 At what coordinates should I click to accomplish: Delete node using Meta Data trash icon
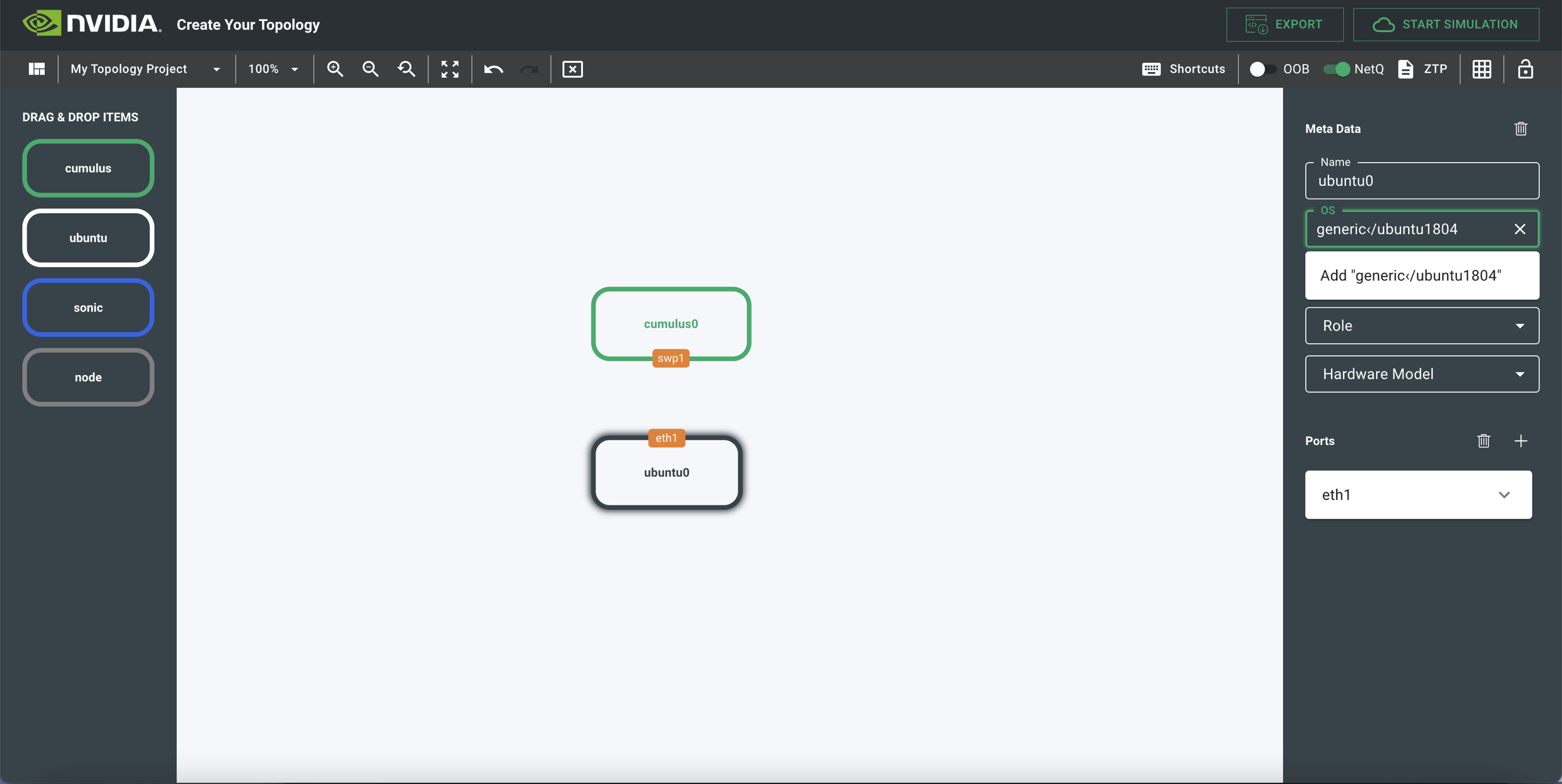pos(1520,128)
